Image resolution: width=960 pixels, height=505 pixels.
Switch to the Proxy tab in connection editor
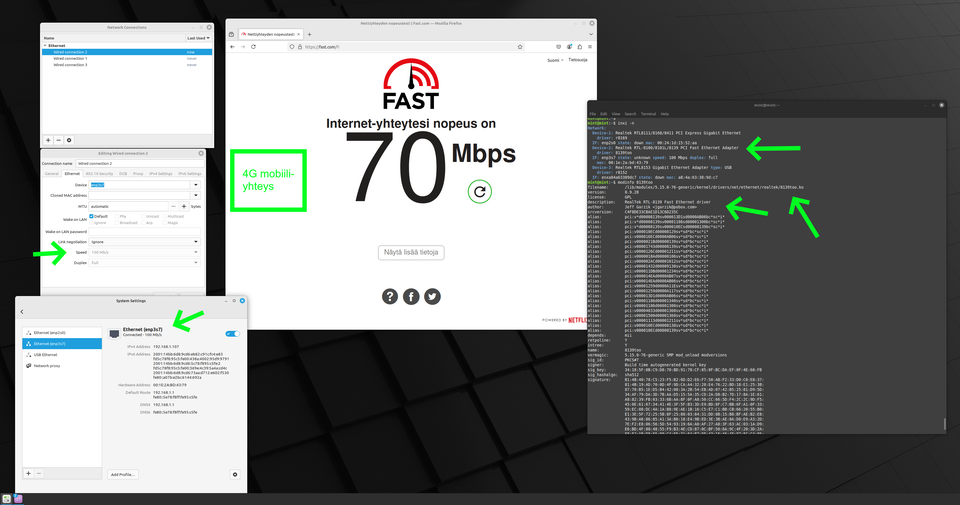[138, 174]
